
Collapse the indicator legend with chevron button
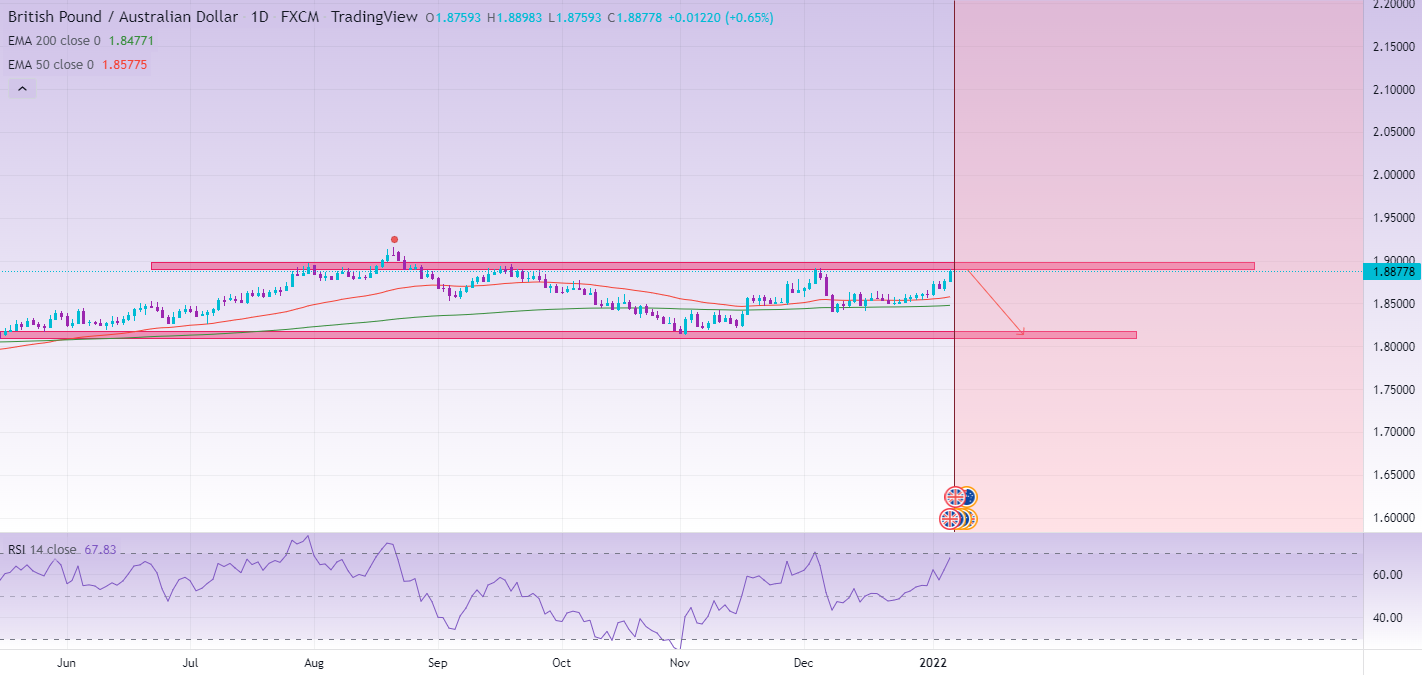click(x=22, y=89)
